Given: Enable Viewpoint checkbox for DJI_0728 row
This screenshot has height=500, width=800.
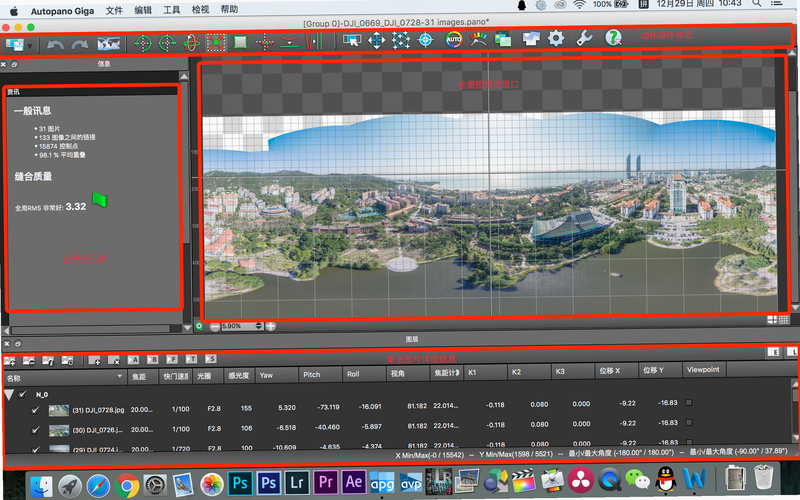Looking at the screenshot, I should click(689, 403).
